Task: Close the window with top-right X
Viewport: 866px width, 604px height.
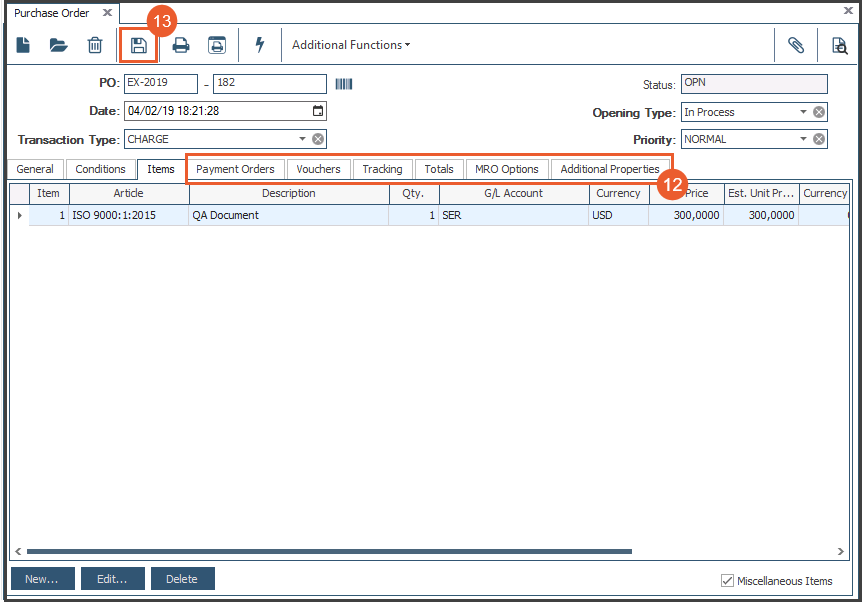Action: pyautogui.click(x=848, y=10)
